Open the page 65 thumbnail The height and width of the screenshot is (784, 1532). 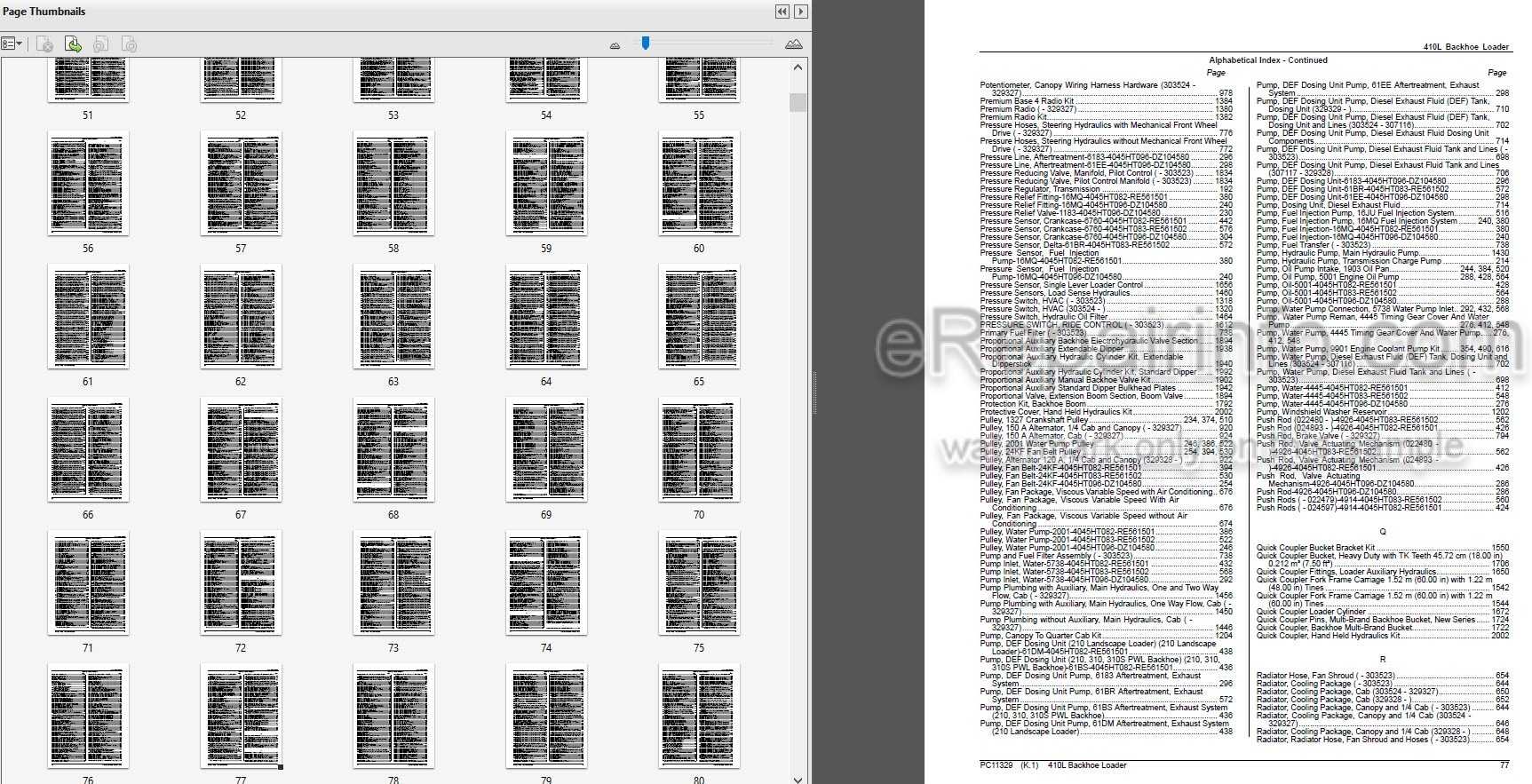click(x=699, y=317)
